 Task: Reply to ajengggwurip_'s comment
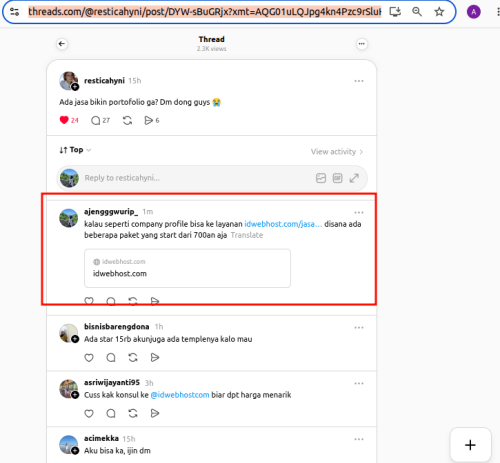tap(111, 301)
